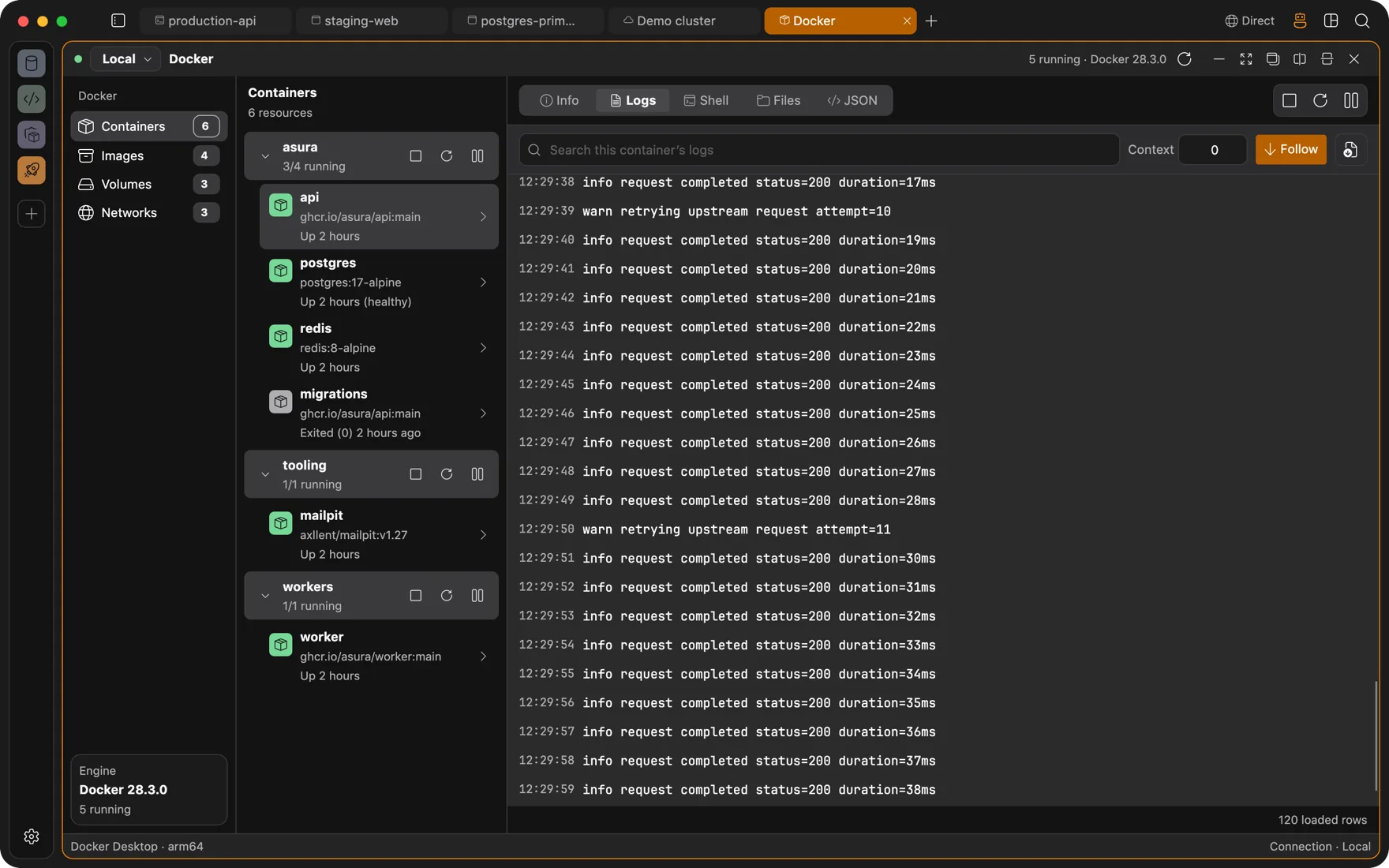Toggle fullscreen for Docker panel
Screen dimensions: 1389x868
point(1246,59)
